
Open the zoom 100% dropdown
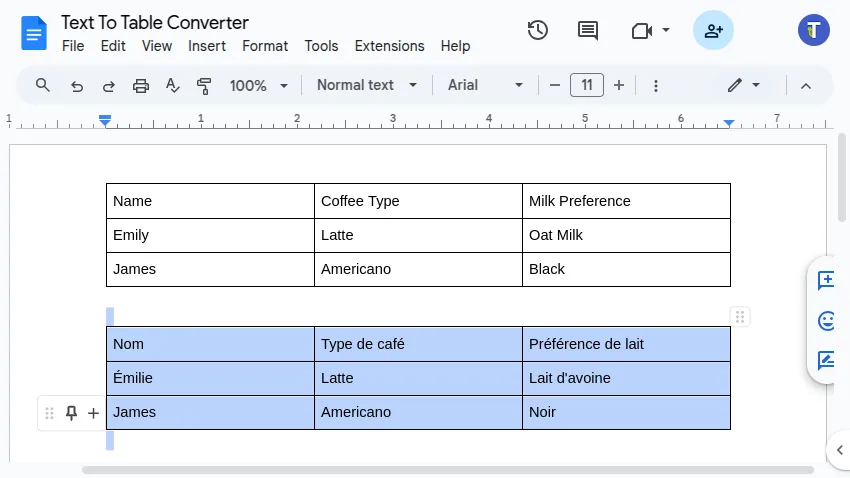258,86
